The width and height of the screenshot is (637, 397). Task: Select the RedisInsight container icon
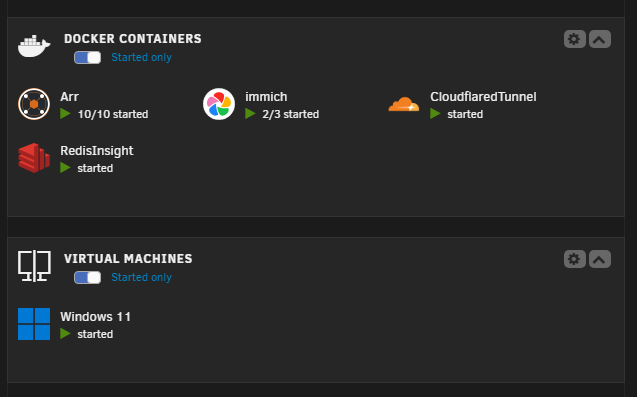(x=34, y=158)
